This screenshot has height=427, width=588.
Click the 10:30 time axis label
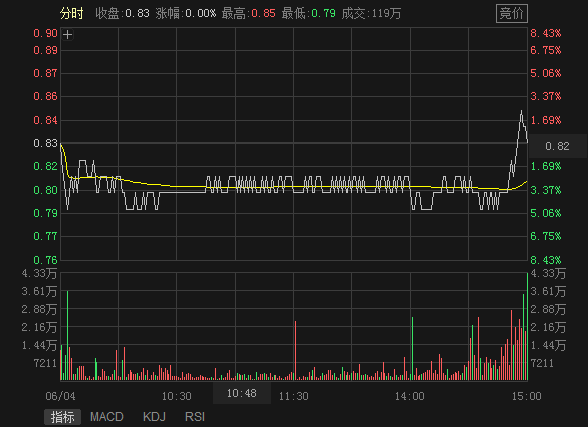tap(177, 396)
